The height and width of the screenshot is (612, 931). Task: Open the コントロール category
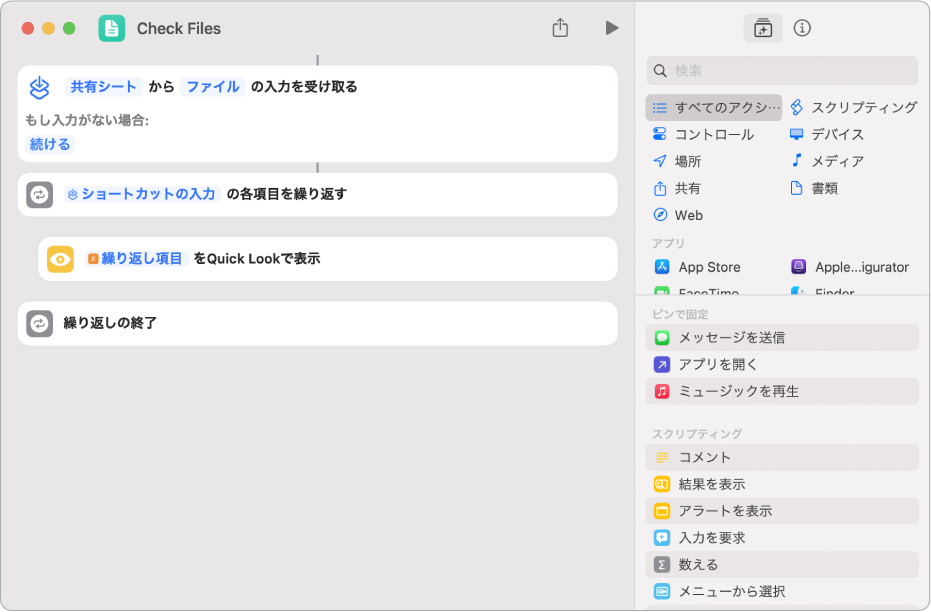coord(703,134)
